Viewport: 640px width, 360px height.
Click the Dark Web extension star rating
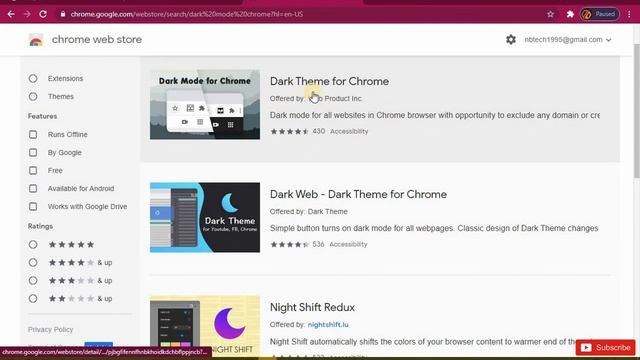coord(289,244)
